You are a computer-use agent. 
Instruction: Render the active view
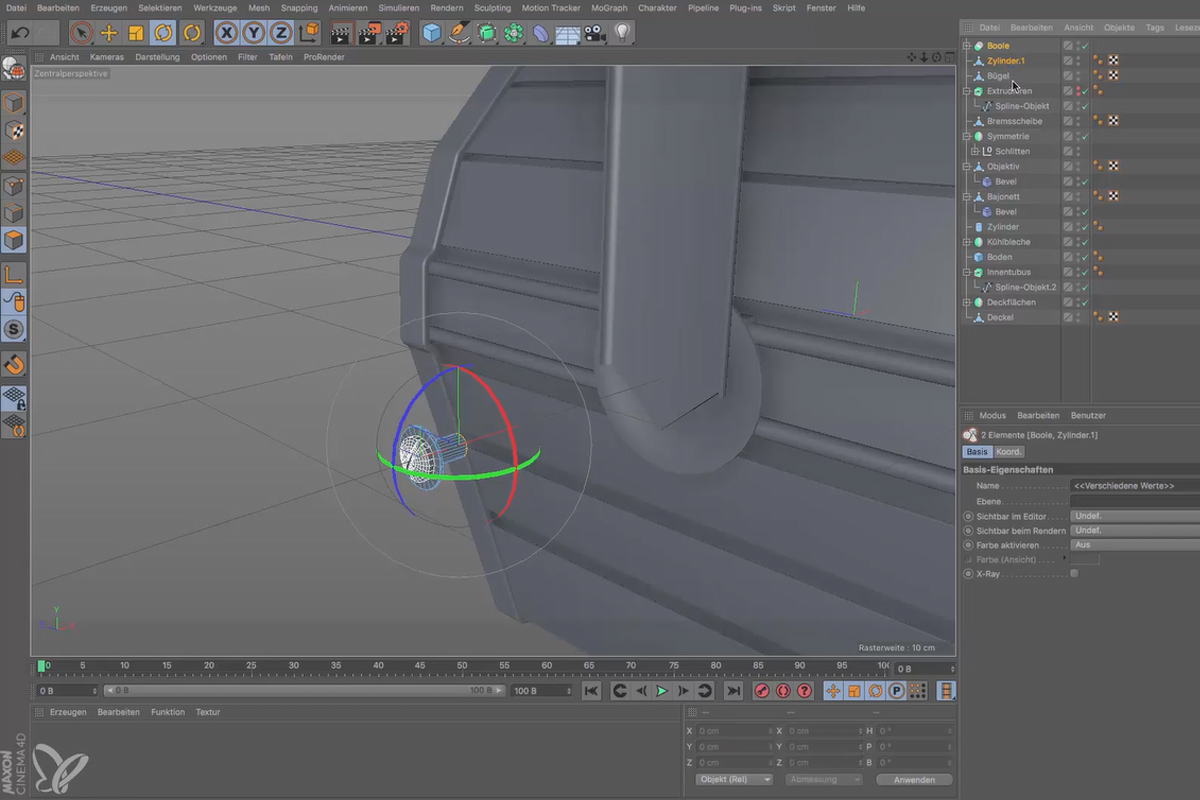[341, 33]
